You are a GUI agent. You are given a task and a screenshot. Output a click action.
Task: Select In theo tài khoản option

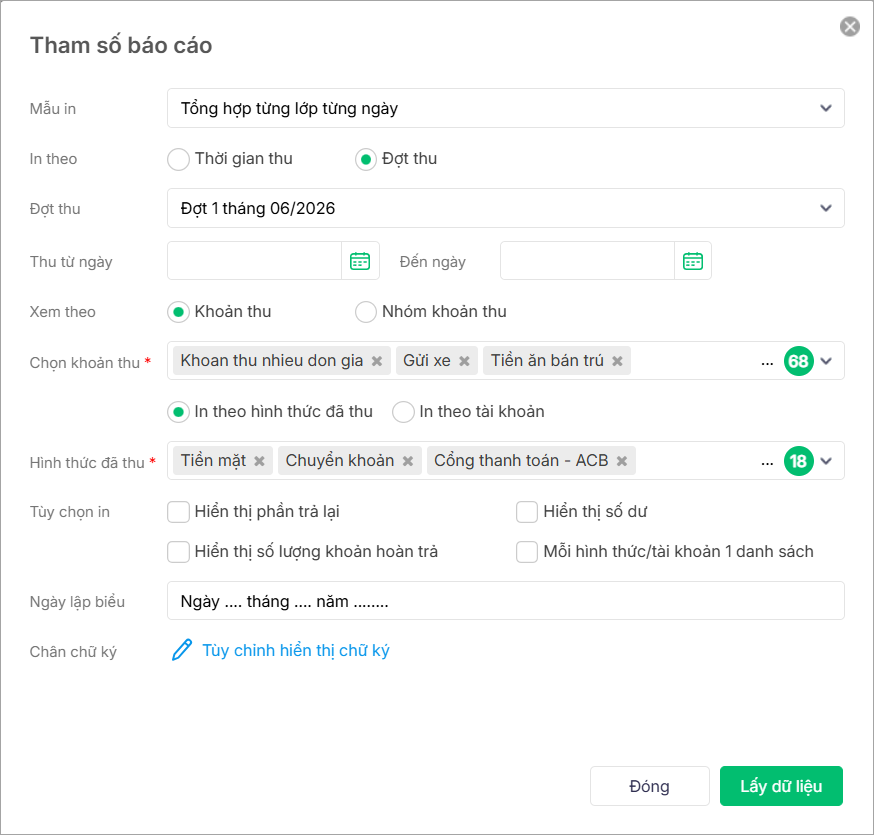(x=403, y=412)
